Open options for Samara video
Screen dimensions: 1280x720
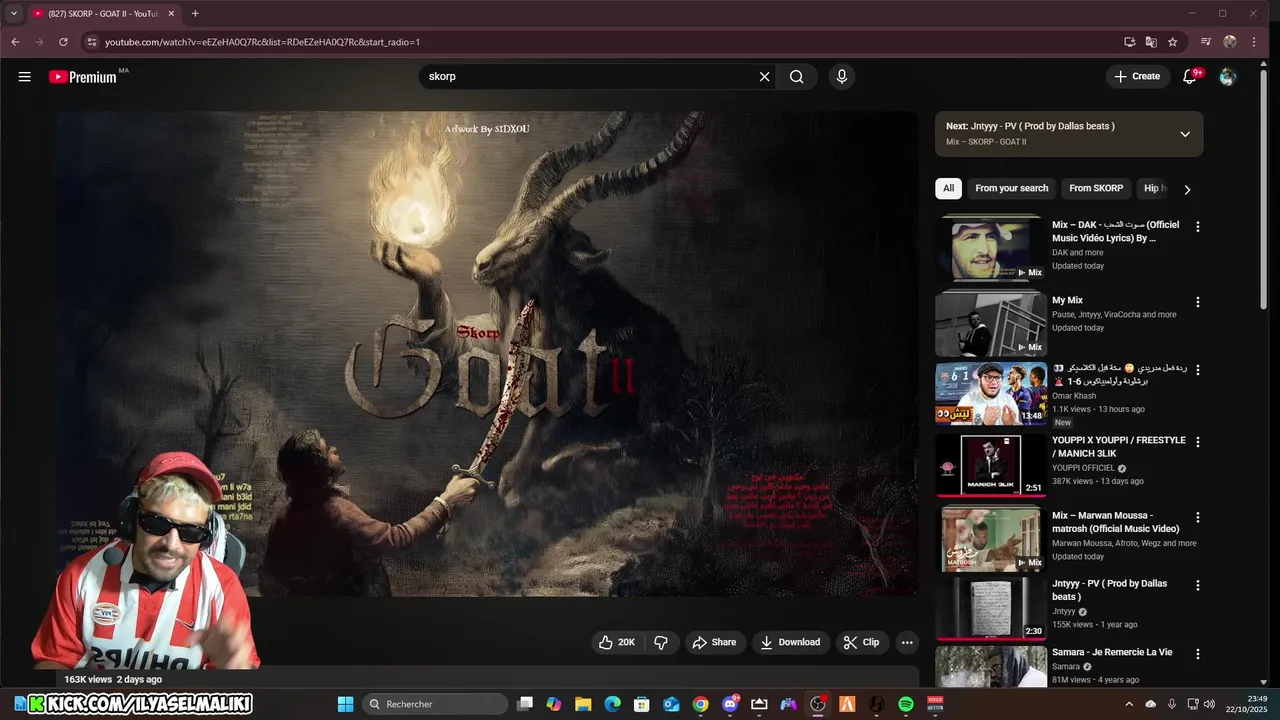(1198, 654)
